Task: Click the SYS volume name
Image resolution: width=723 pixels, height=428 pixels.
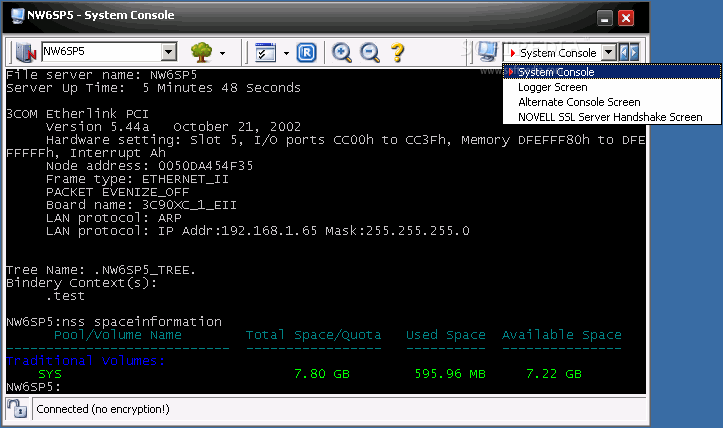Action: 50,374
